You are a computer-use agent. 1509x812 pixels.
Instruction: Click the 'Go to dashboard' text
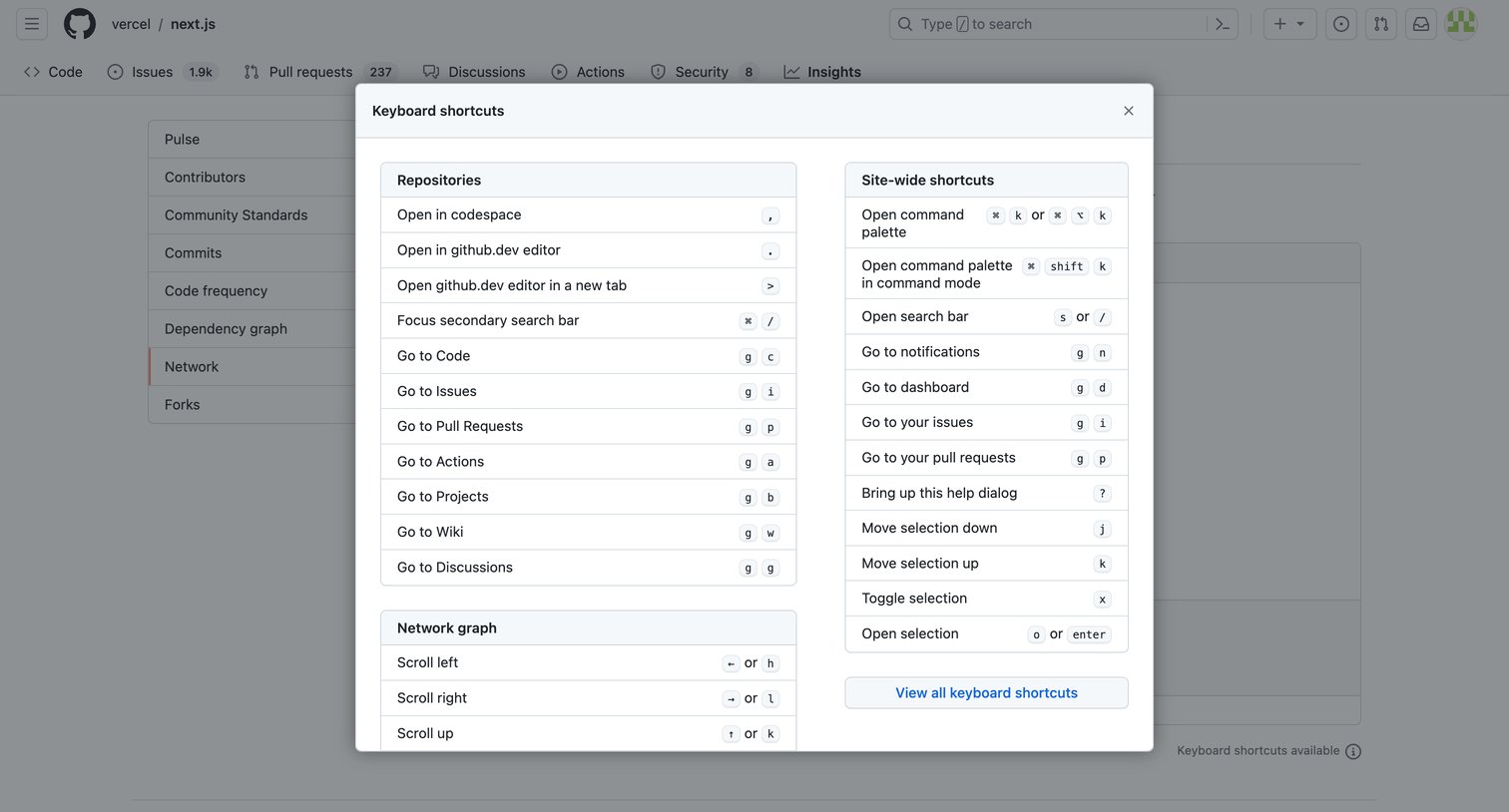coord(915,387)
